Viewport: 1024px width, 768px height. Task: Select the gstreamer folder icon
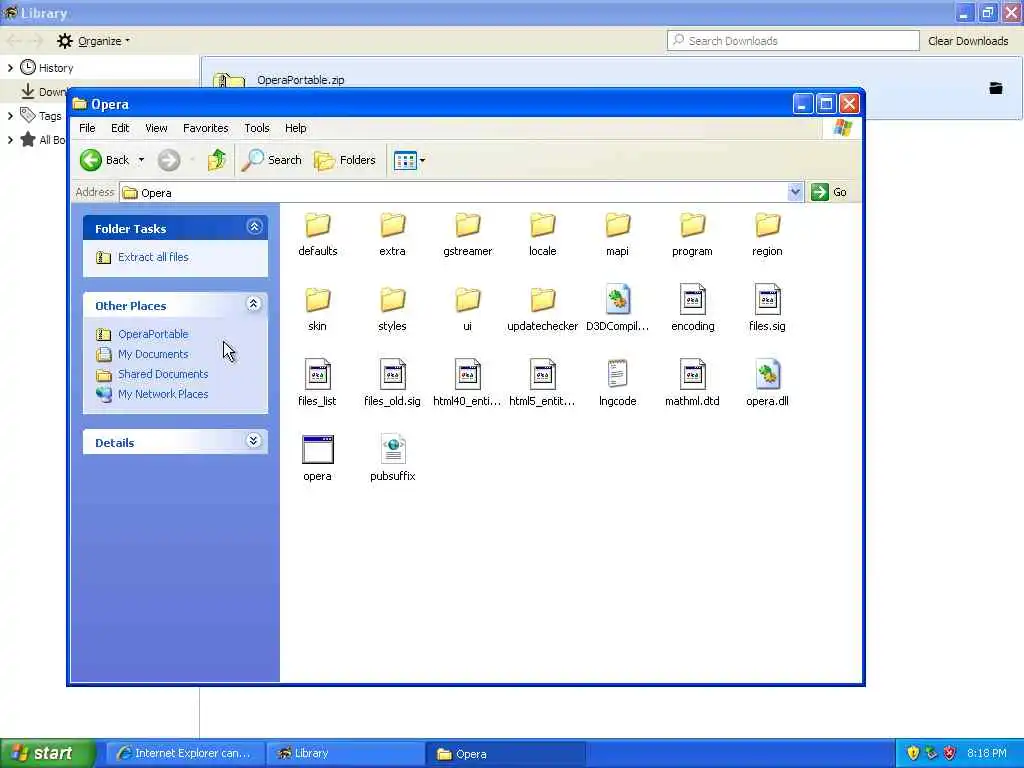pos(468,226)
